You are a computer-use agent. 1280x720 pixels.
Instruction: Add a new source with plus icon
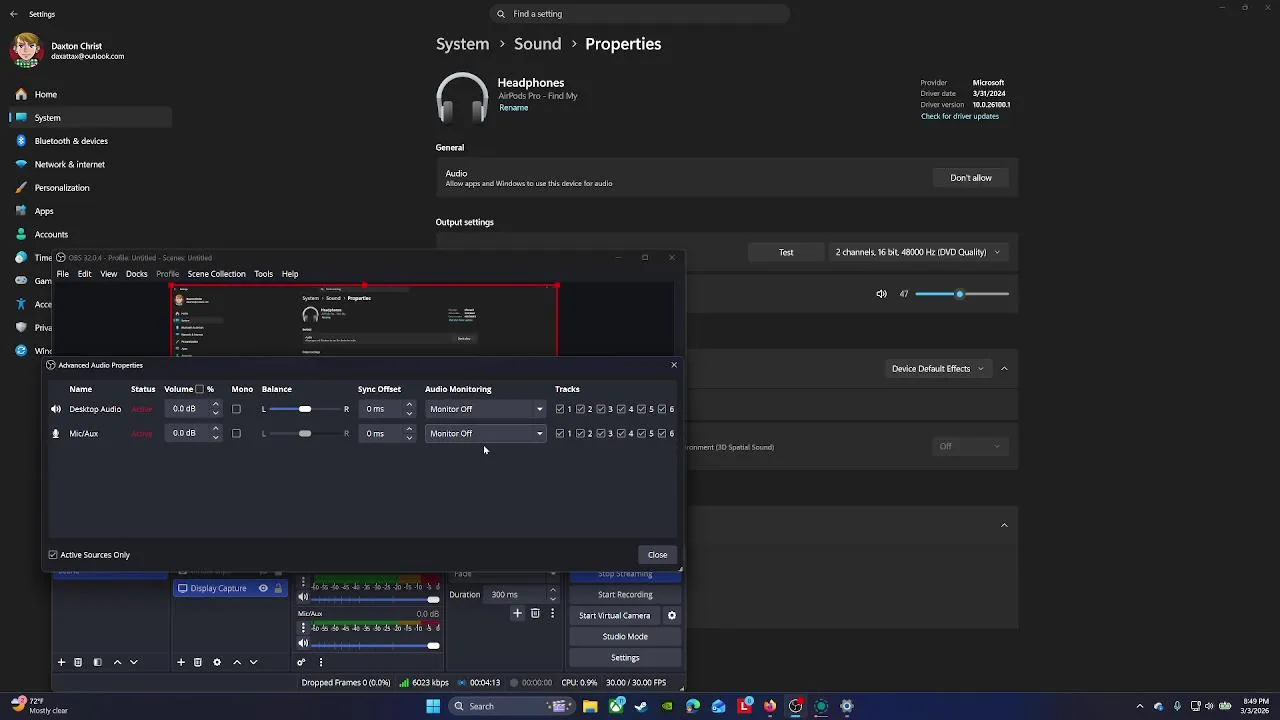[x=181, y=662]
